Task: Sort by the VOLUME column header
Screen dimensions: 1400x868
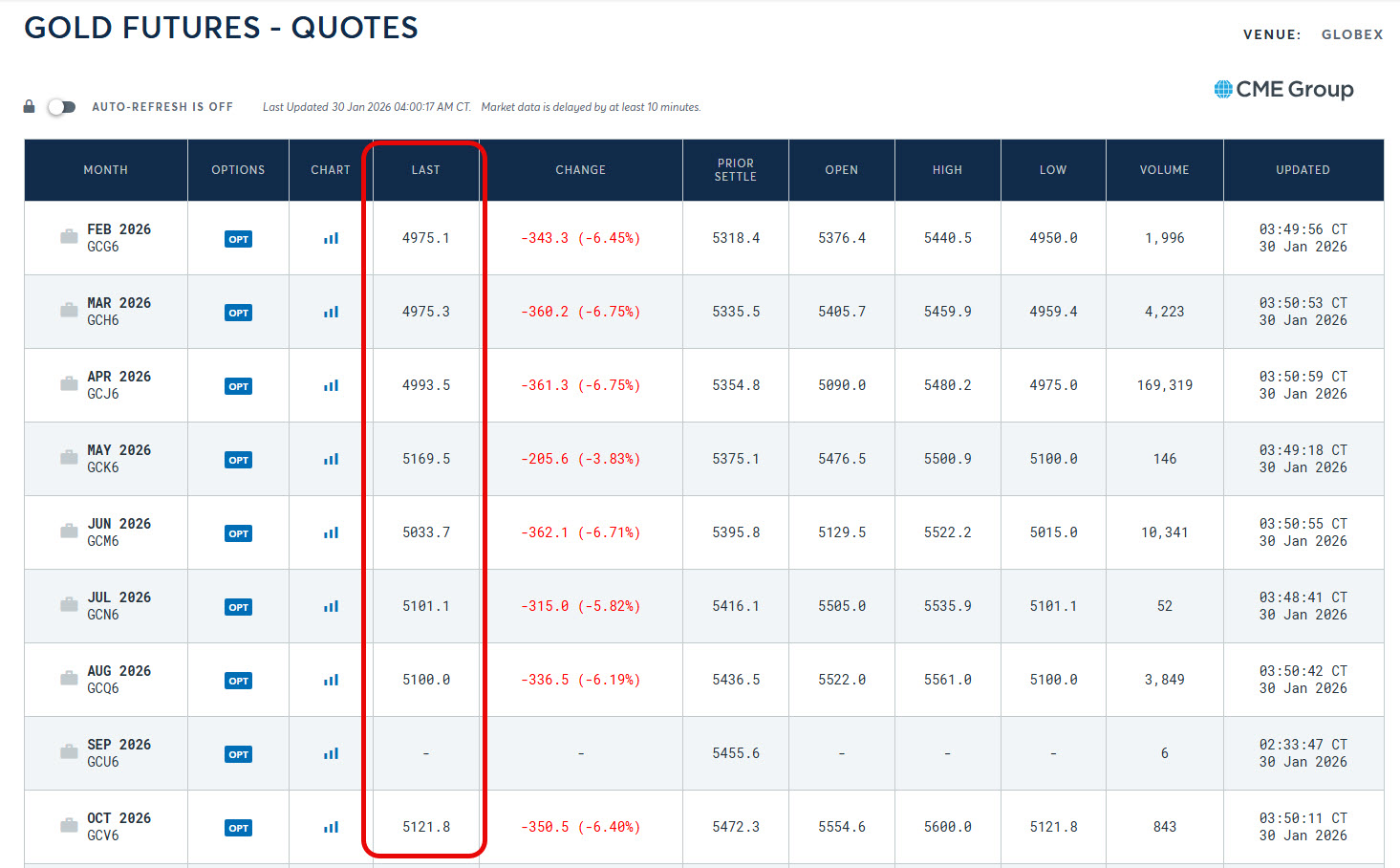Action: pos(1164,170)
